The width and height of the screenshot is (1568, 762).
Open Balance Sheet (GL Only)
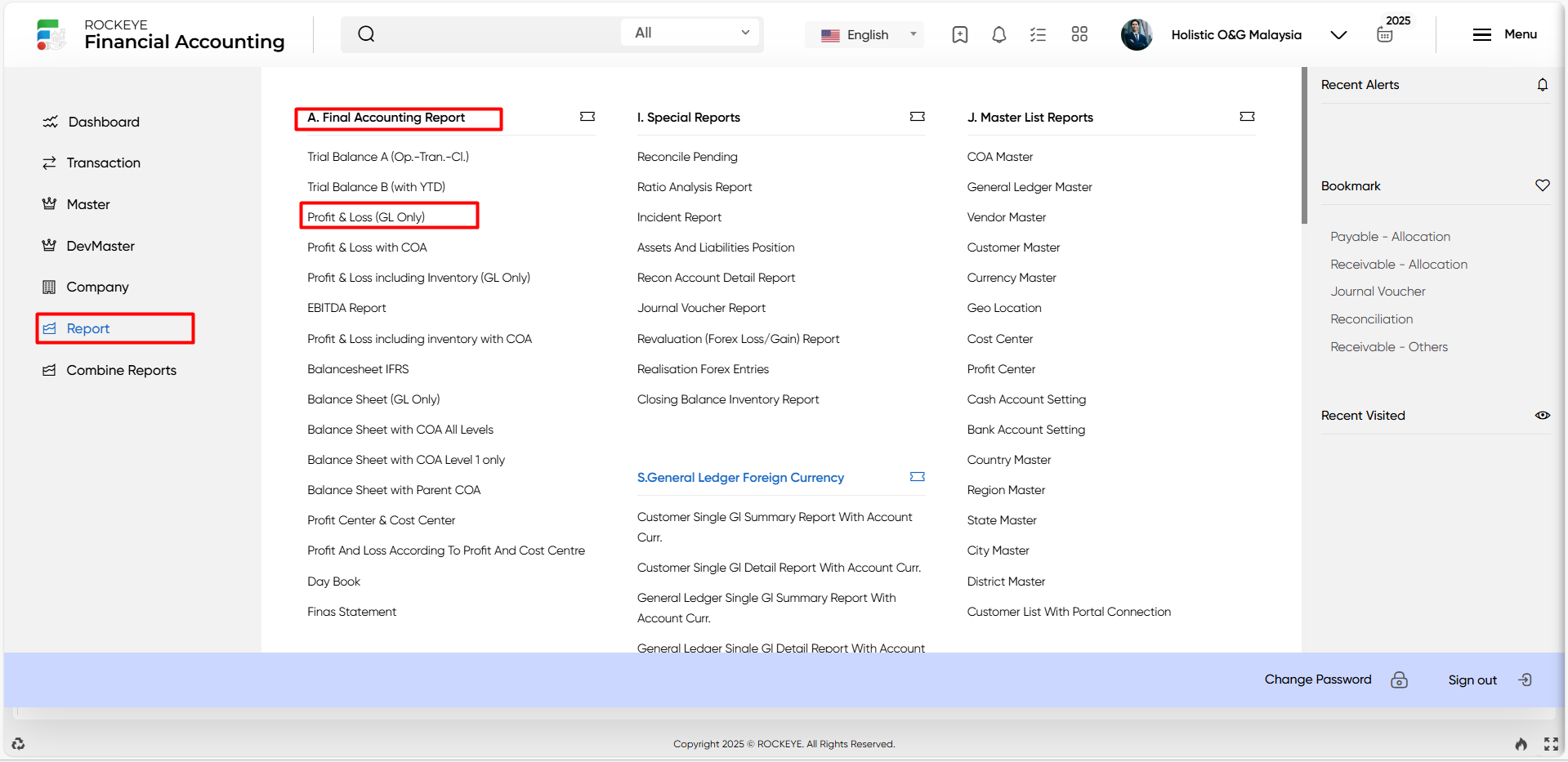click(373, 399)
